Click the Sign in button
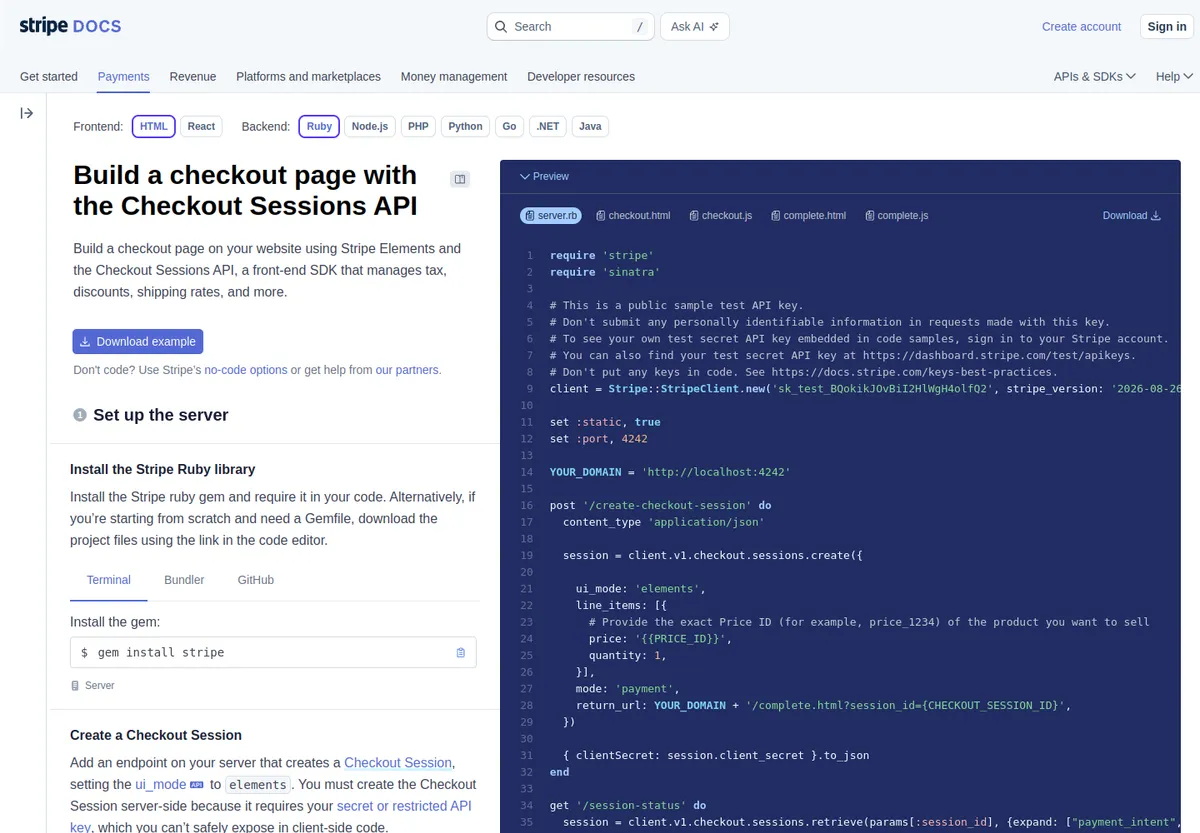This screenshot has height=833, width=1200. [1167, 27]
